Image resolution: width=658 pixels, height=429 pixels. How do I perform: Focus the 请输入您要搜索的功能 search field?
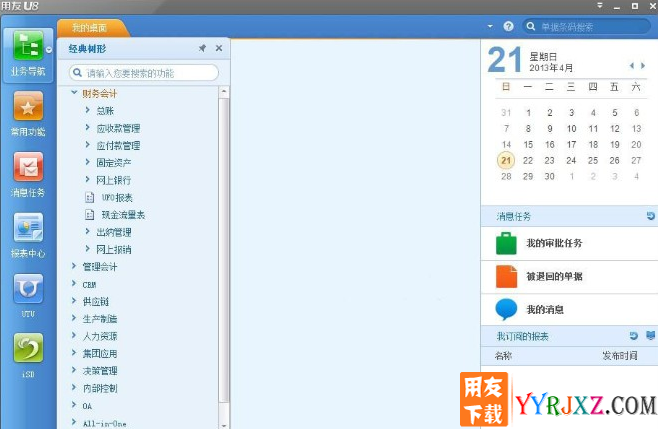pyautogui.click(x=144, y=73)
